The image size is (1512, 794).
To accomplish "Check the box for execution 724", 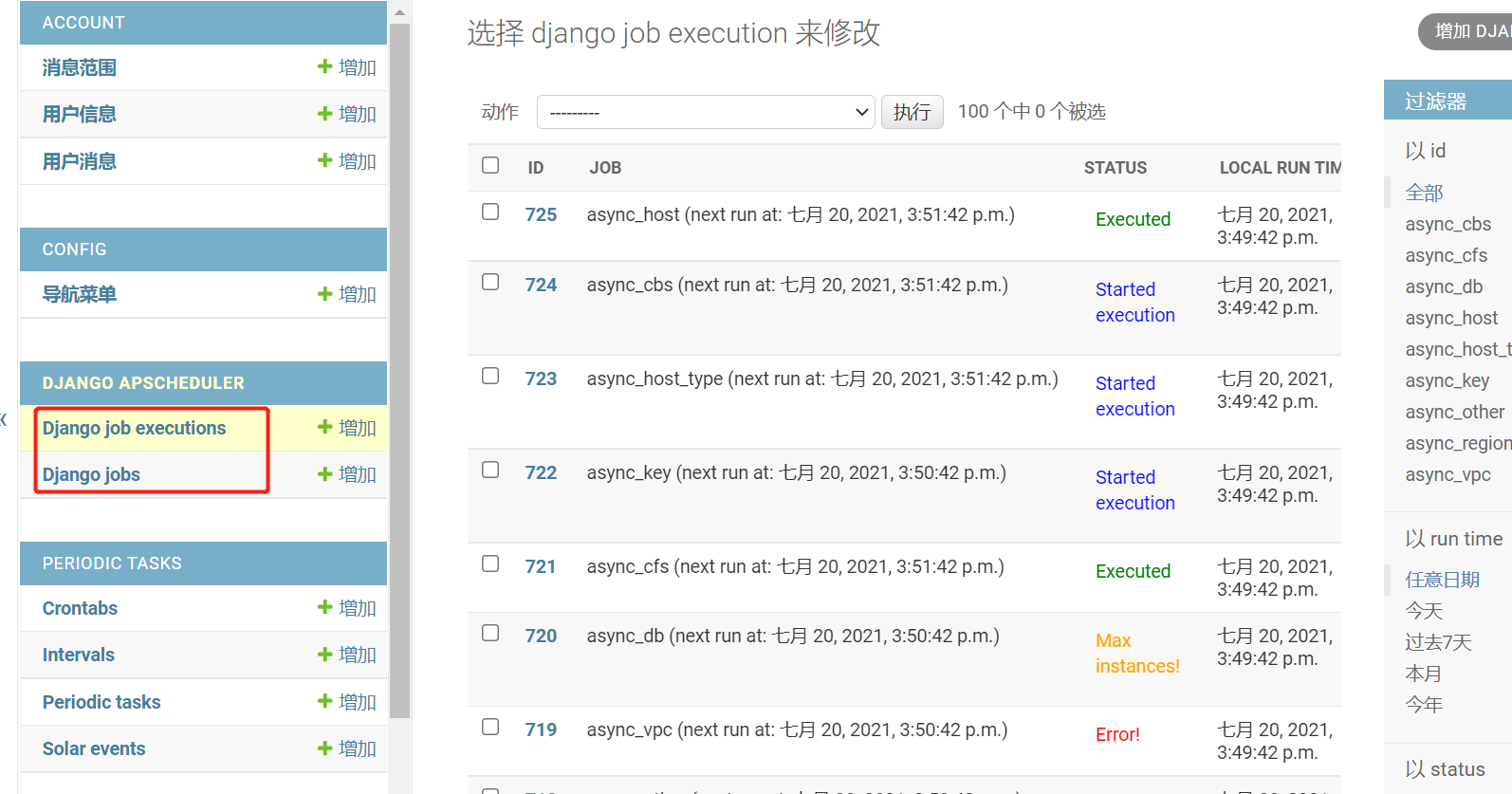I will tap(490, 282).
